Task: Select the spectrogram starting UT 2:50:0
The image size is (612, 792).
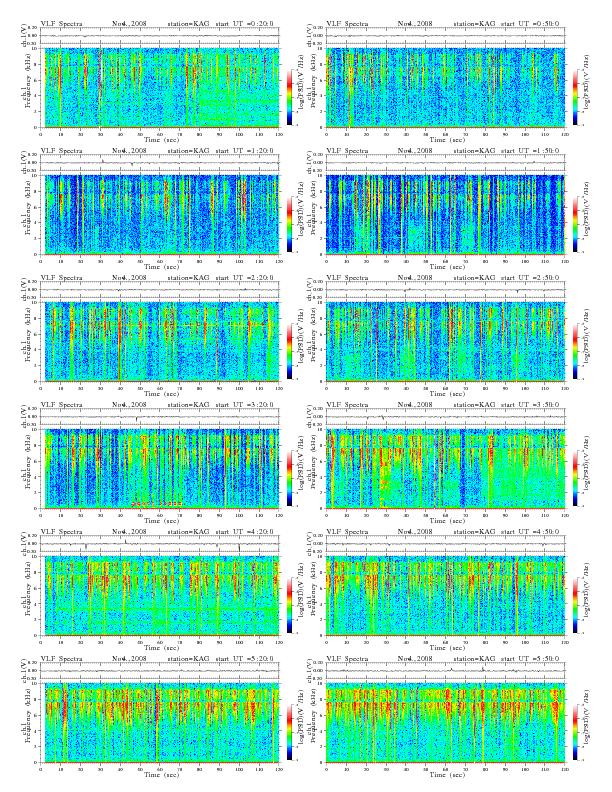Action: (x=446, y=342)
